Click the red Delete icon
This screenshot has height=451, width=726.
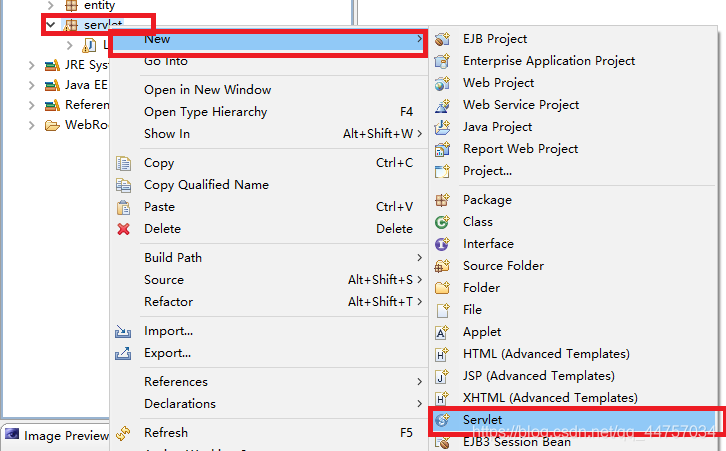click(x=124, y=229)
